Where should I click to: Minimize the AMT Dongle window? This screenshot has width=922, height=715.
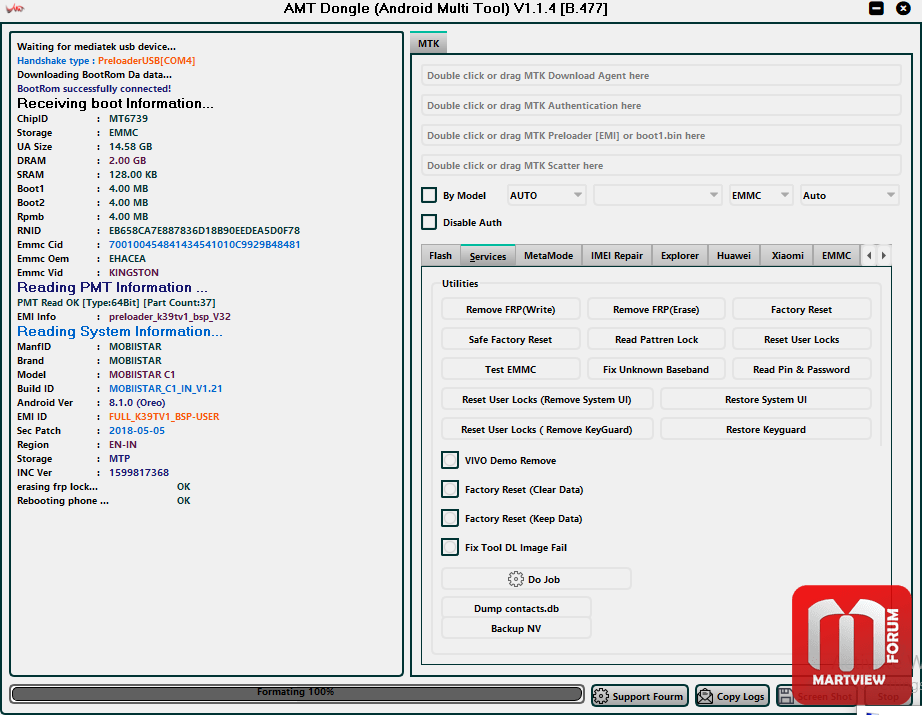click(876, 8)
